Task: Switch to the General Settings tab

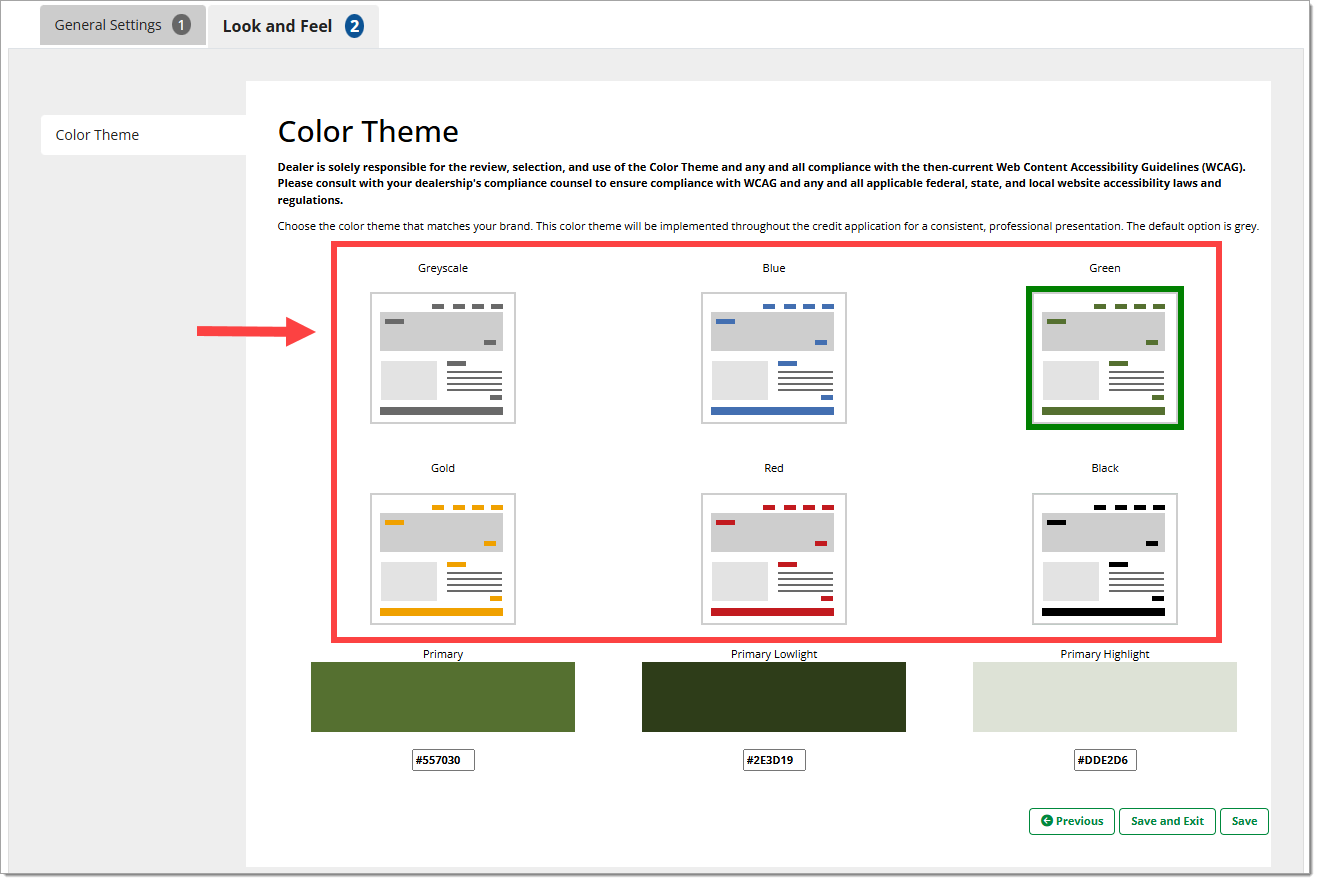Action: click(x=108, y=25)
